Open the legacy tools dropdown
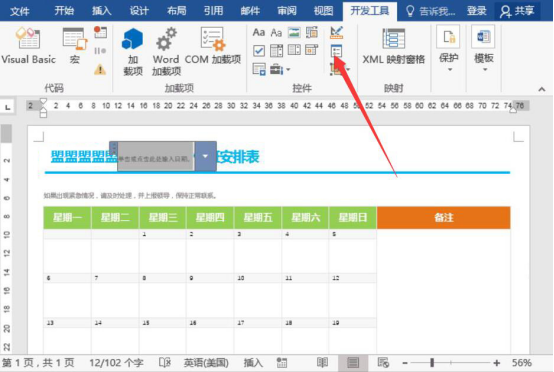The height and width of the screenshot is (372, 554). click(280, 69)
